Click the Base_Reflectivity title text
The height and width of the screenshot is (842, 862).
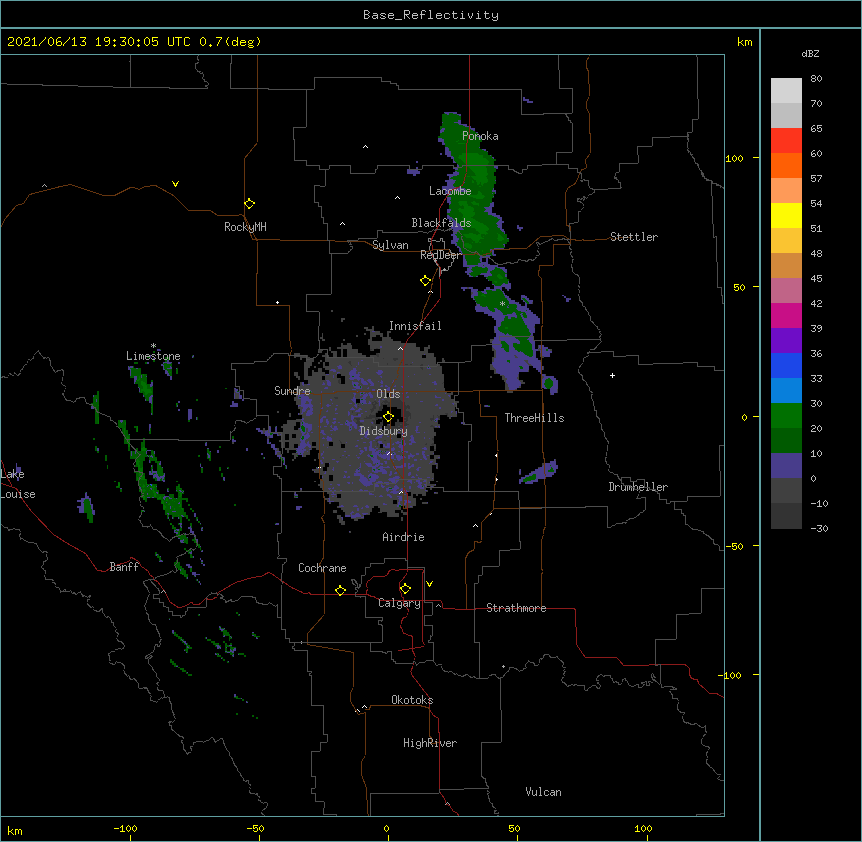[430, 15]
